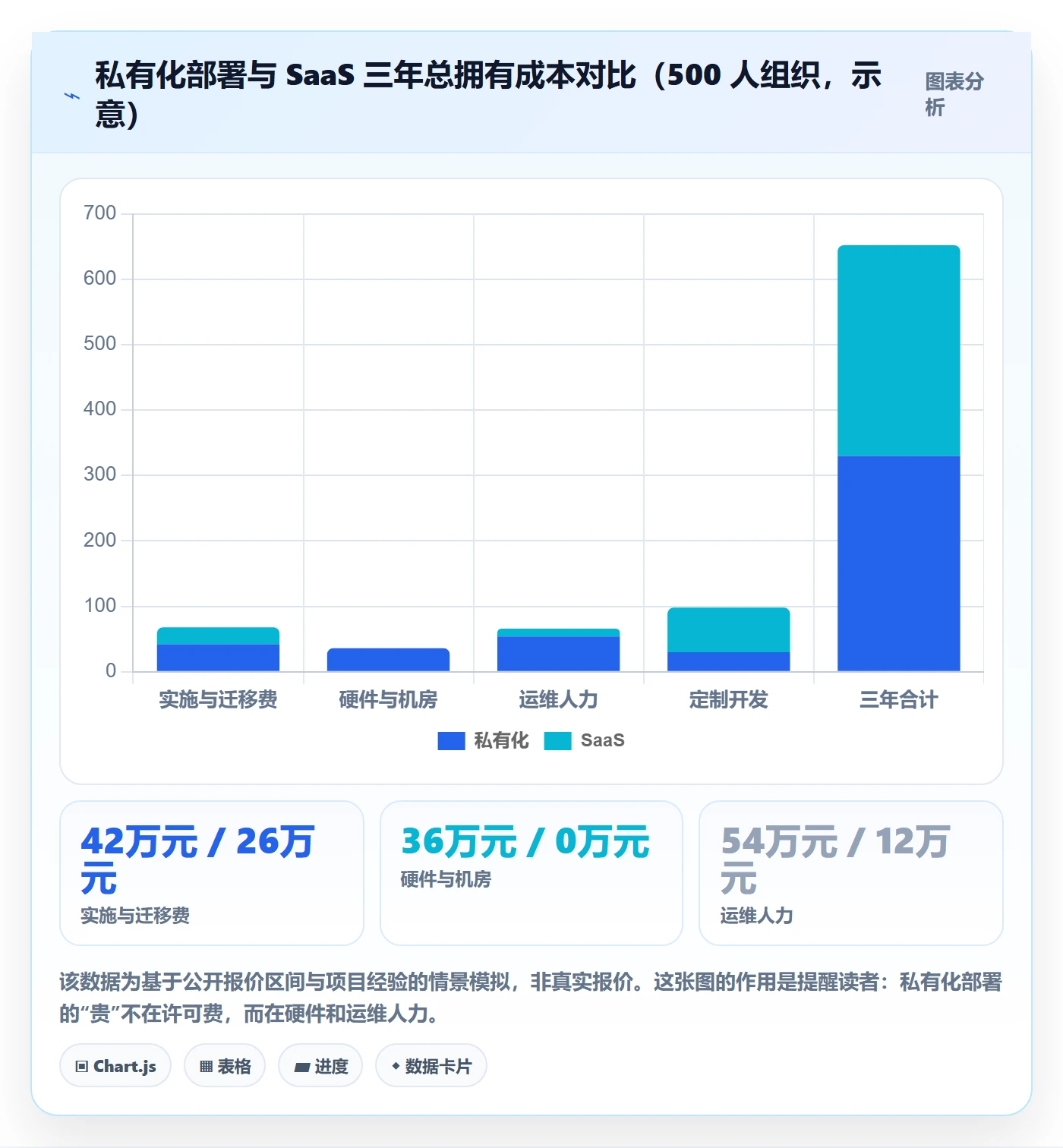Click the diamond icon in 数据卡片 chip
Screen dimensions: 1063x1148
point(396,1066)
